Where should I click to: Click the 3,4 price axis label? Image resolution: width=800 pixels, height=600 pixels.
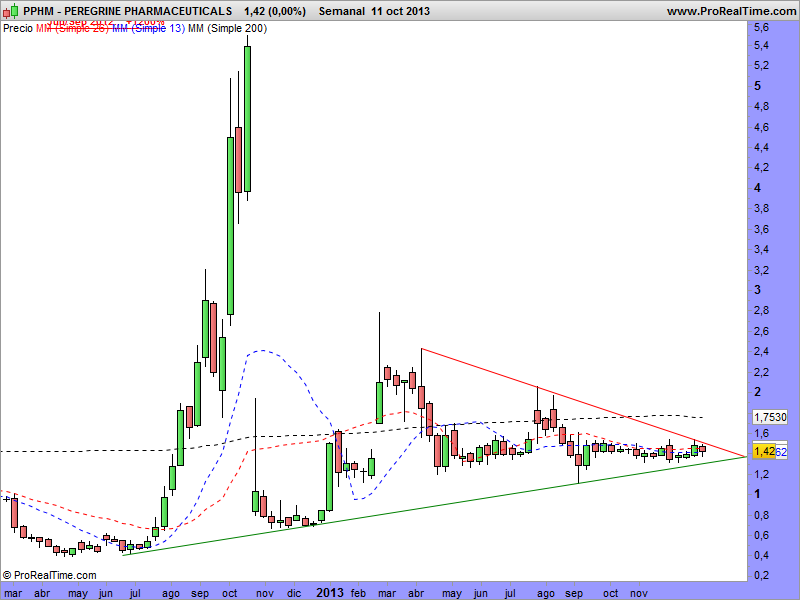[x=761, y=250]
